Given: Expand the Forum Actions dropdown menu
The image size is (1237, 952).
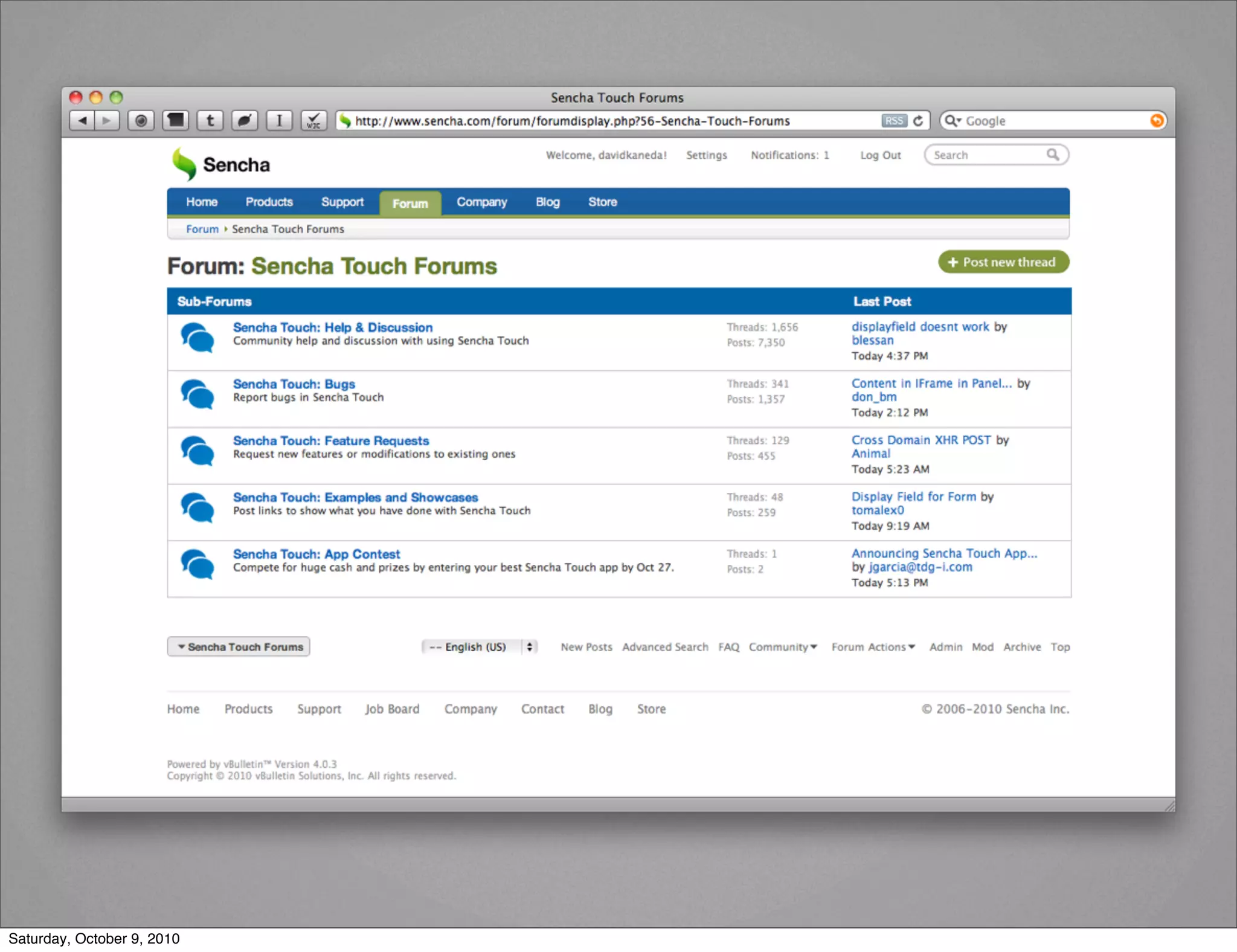Looking at the screenshot, I should (x=873, y=647).
